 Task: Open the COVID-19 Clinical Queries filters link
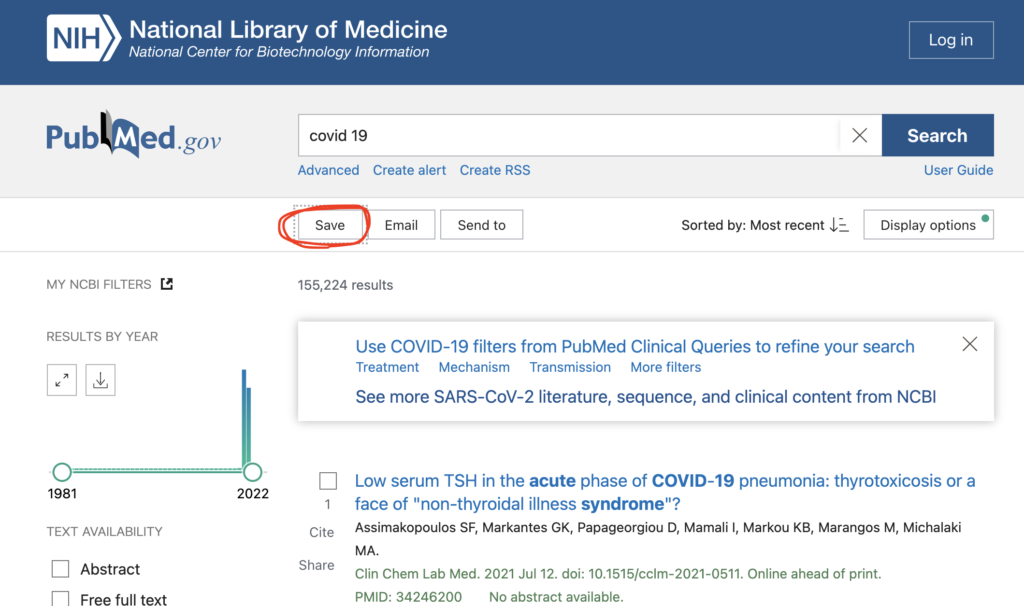pos(635,346)
